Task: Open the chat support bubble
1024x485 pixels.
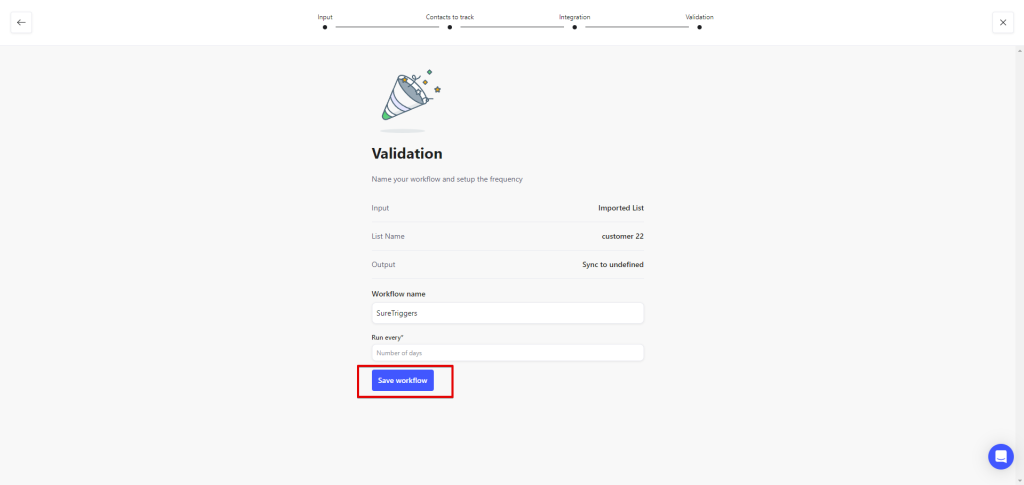Action: point(1000,457)
